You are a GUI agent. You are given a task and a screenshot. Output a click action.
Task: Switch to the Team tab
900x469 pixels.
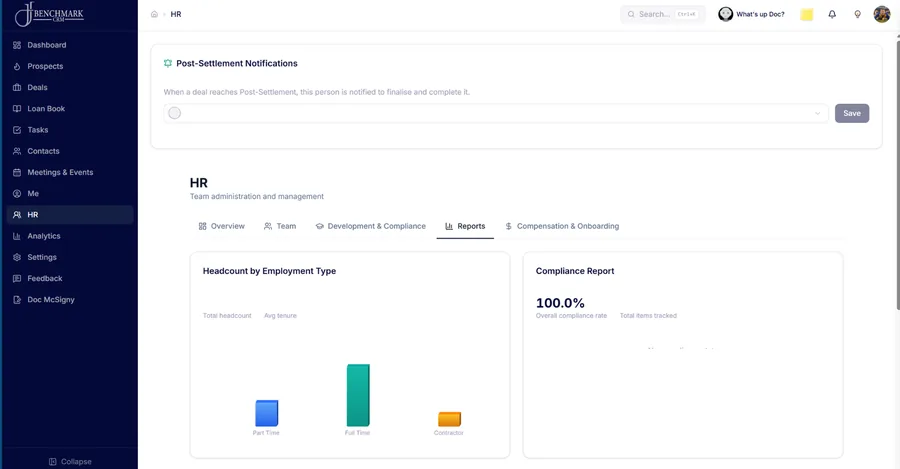pos(280,226)
